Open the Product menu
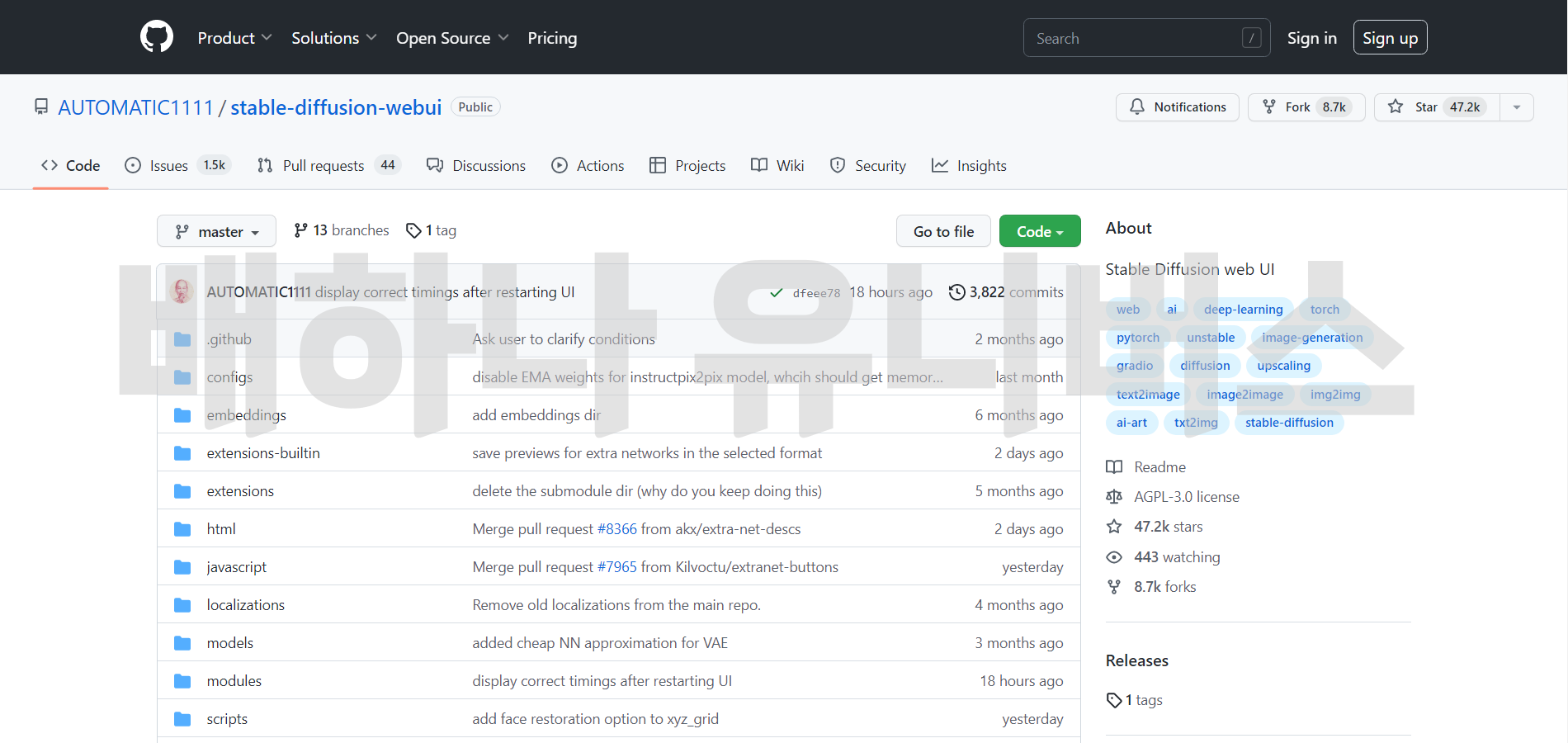This screenshot has width=1568, height=743. click(234, 38)
